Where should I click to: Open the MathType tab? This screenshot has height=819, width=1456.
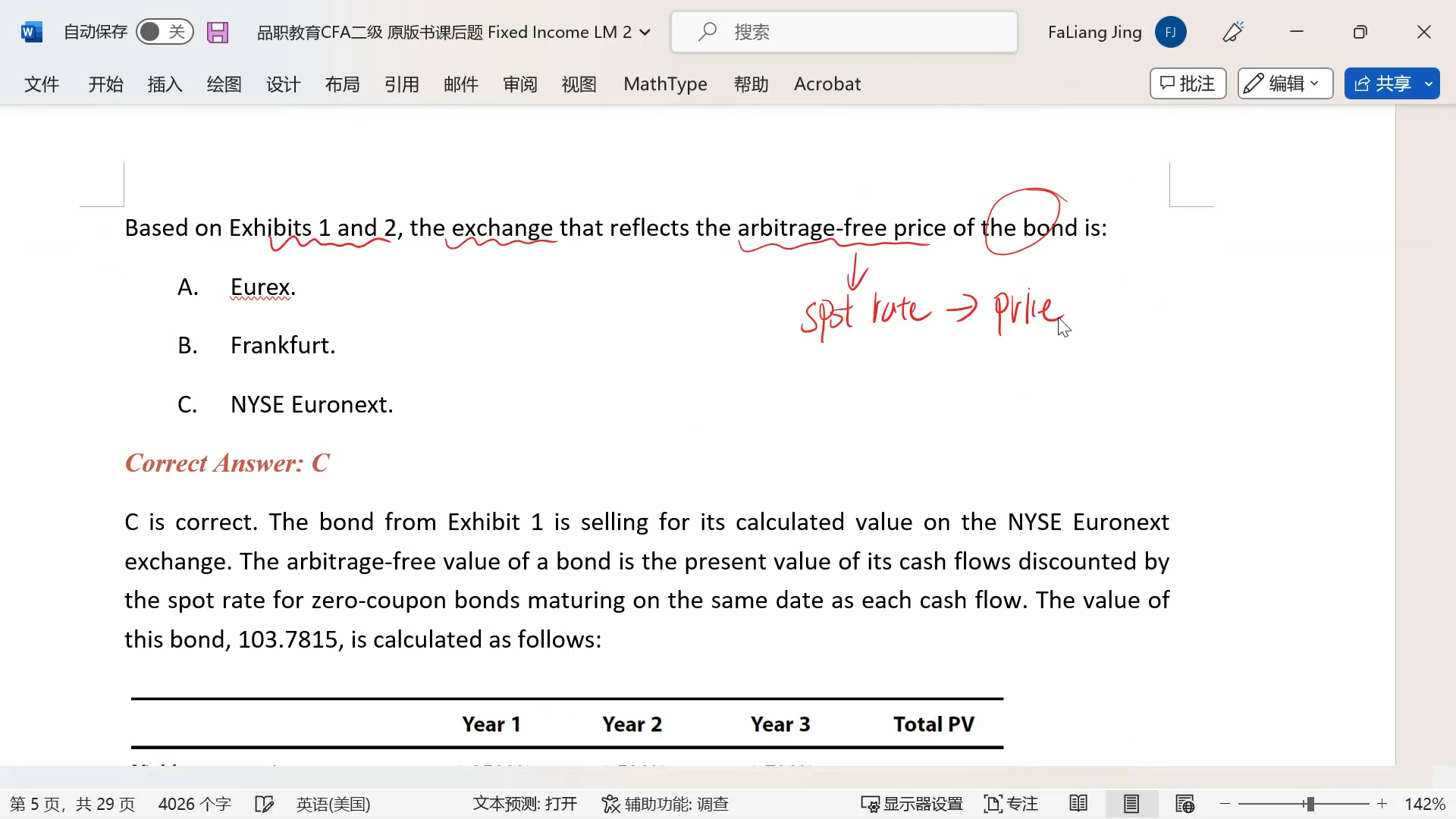pos(665,84)
